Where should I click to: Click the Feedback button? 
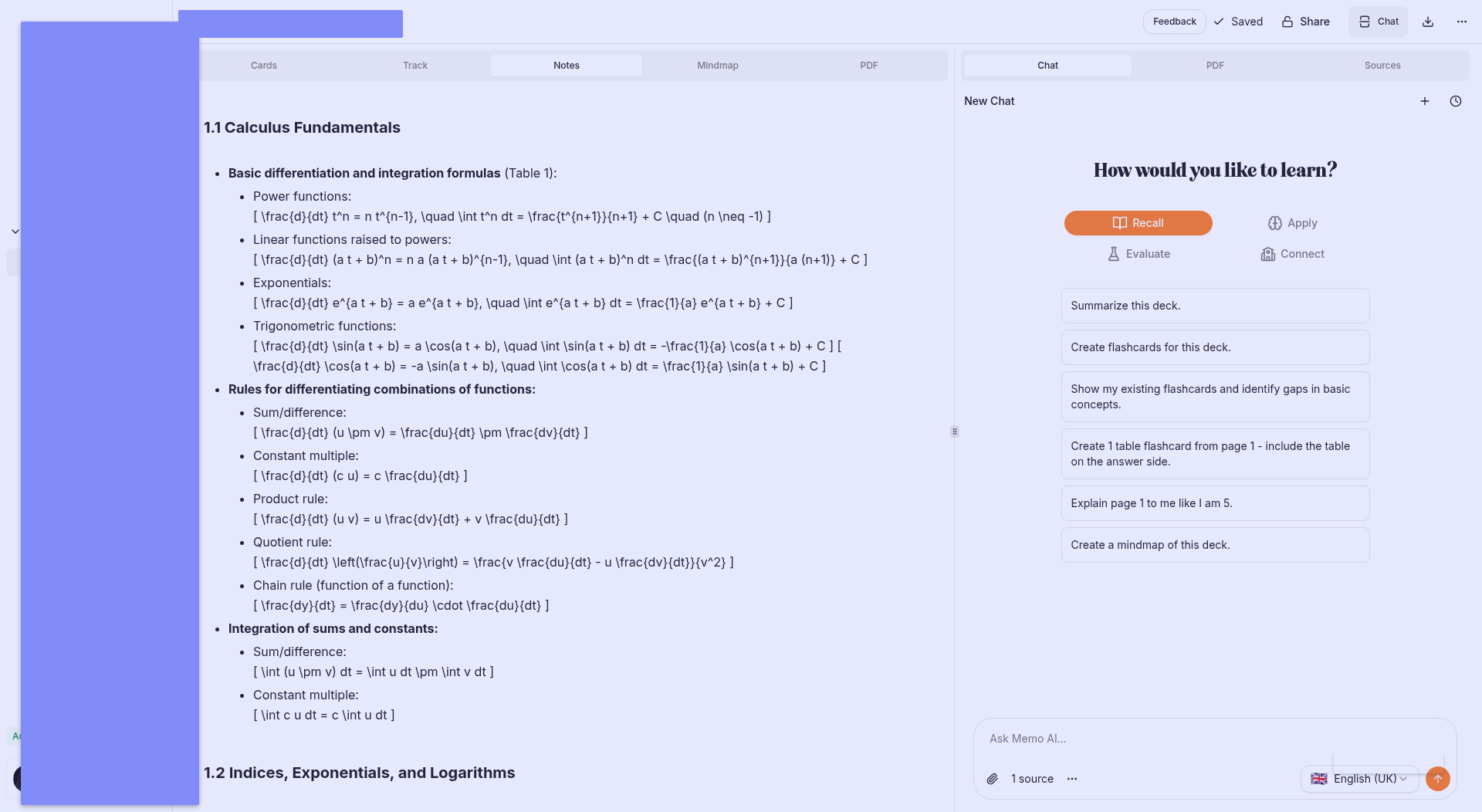click(x=1174, y=22)
